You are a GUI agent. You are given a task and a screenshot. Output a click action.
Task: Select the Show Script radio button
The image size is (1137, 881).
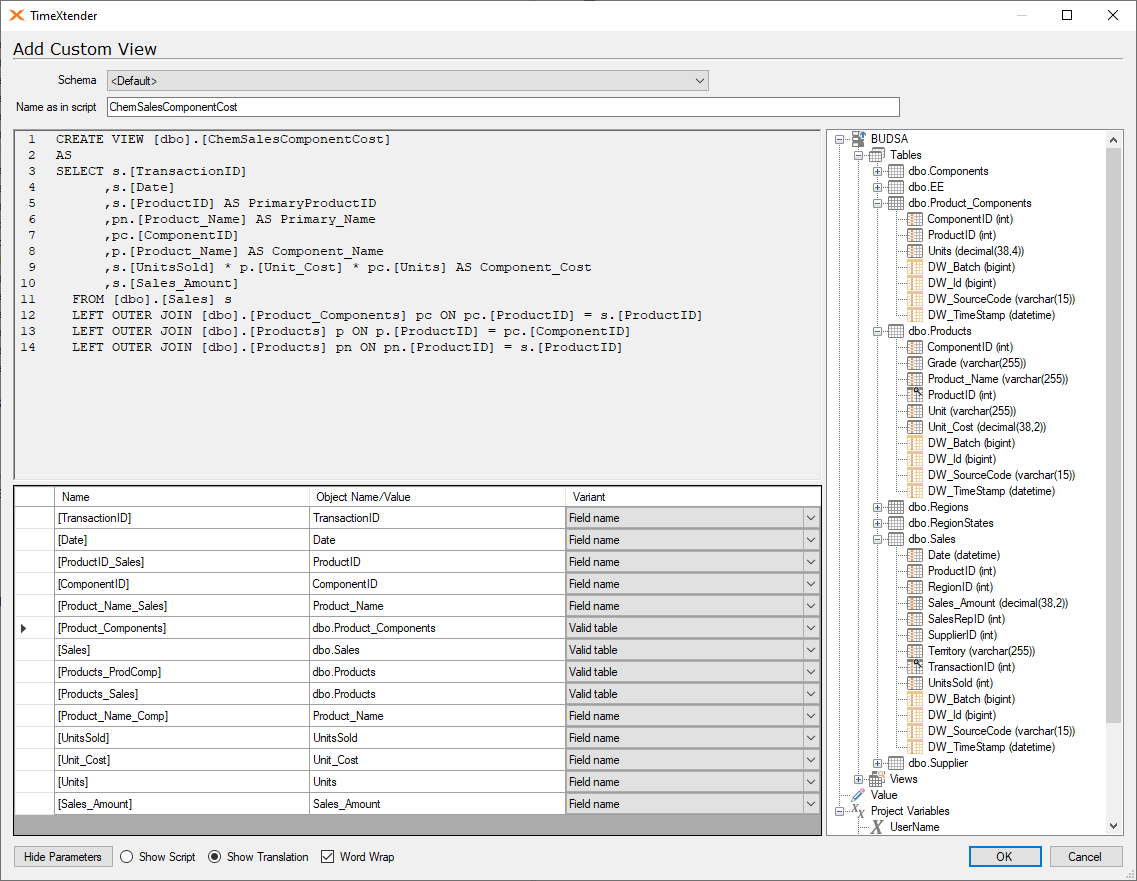click(x=126, y=856)
